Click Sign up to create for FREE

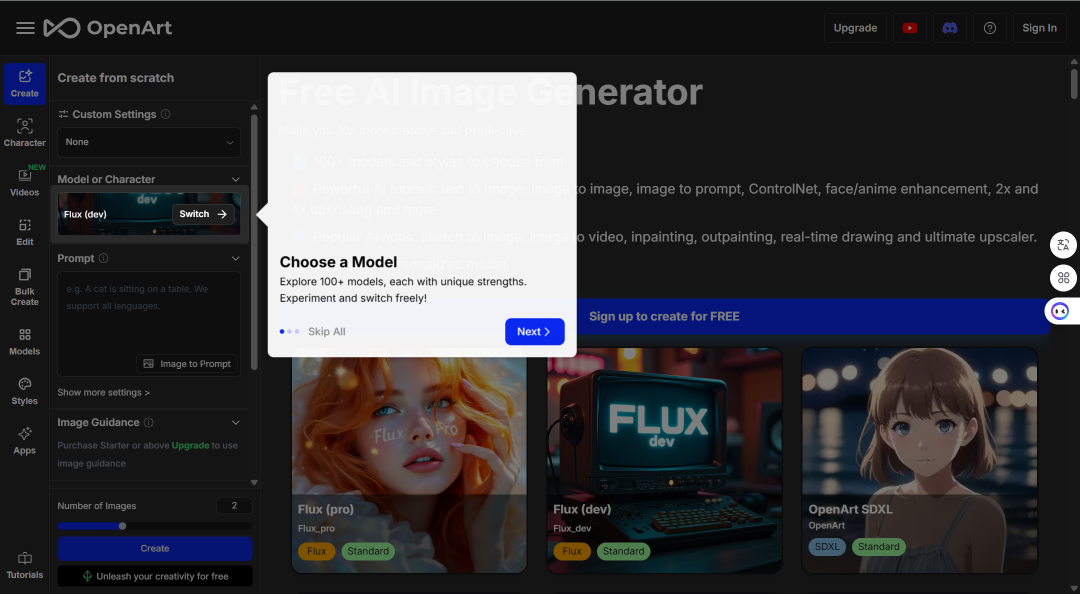pos(664,316)
